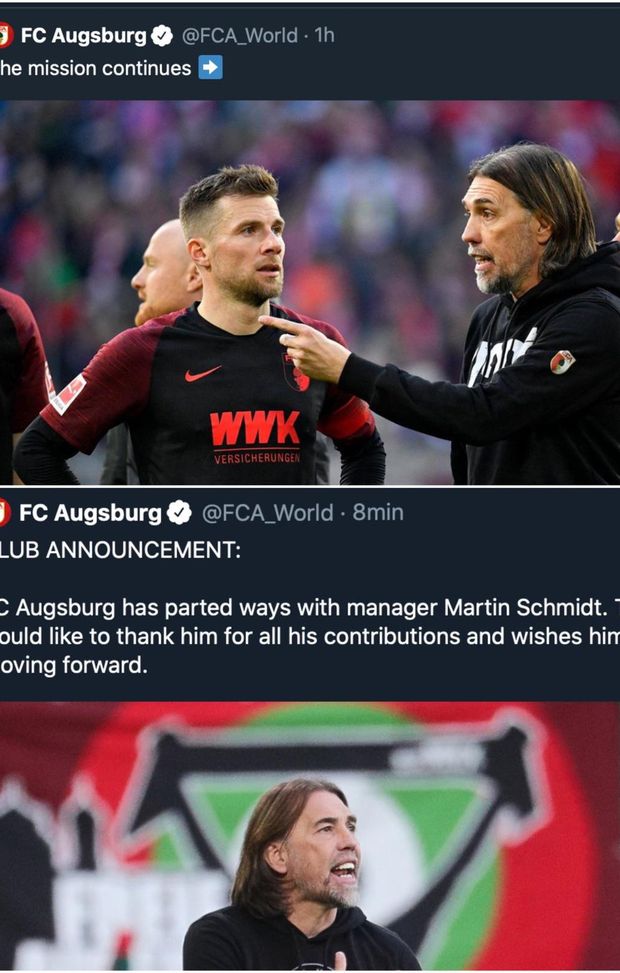Click the Nike swoosh on the player's jersey
Viewport: 620px width, 973px height.
pyautogui.click(x=202, y=374)
